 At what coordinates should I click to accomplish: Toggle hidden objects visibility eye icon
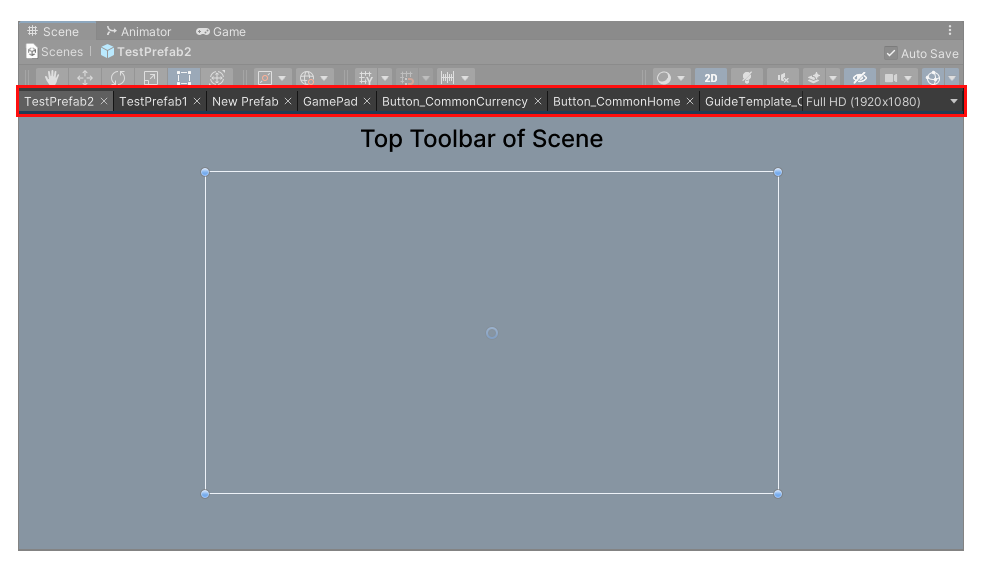point(859,77)
